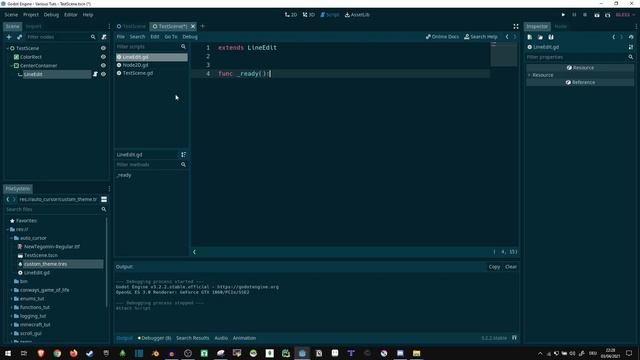Pause the running scene
This screenshot has height=360, width=640.
click(x=574, y=15)
